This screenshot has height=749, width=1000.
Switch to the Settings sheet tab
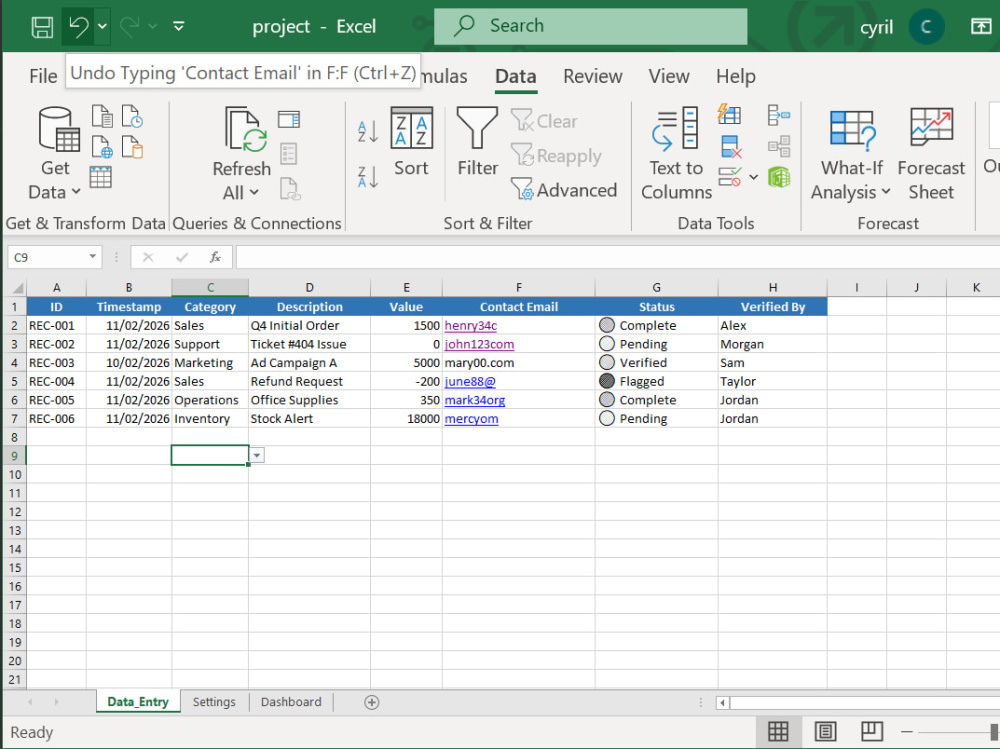tap(214, 702)
